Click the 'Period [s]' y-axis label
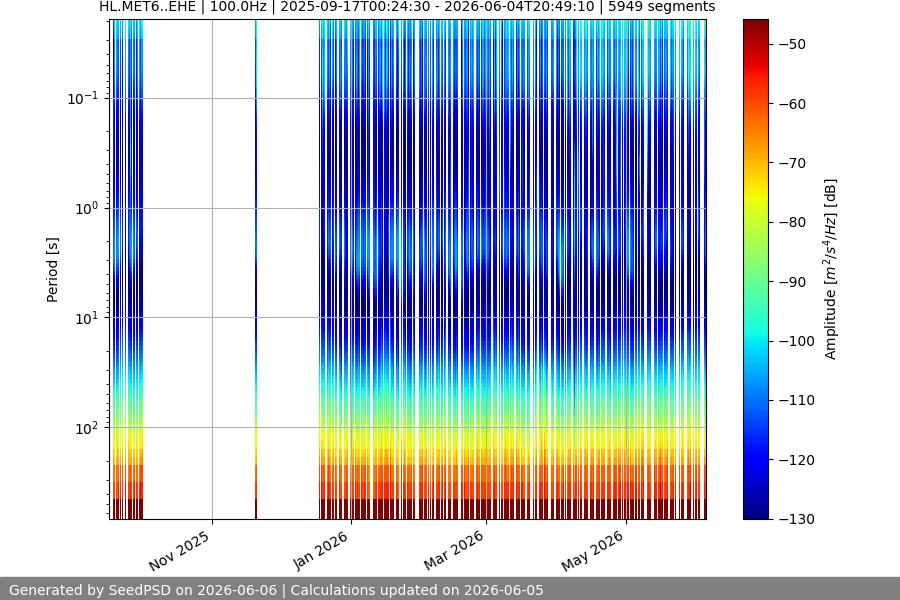Viewport: 900px width, 600px height. pos(52,270)
